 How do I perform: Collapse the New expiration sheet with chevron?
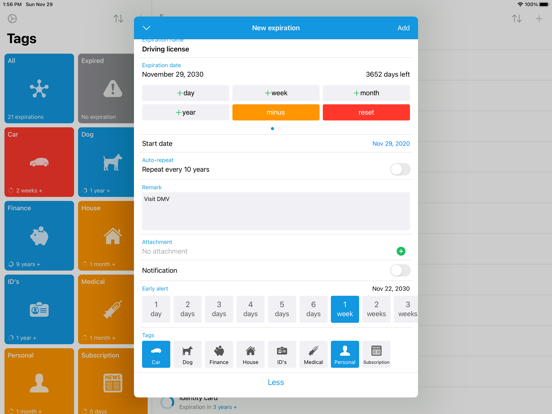point(146,28)
